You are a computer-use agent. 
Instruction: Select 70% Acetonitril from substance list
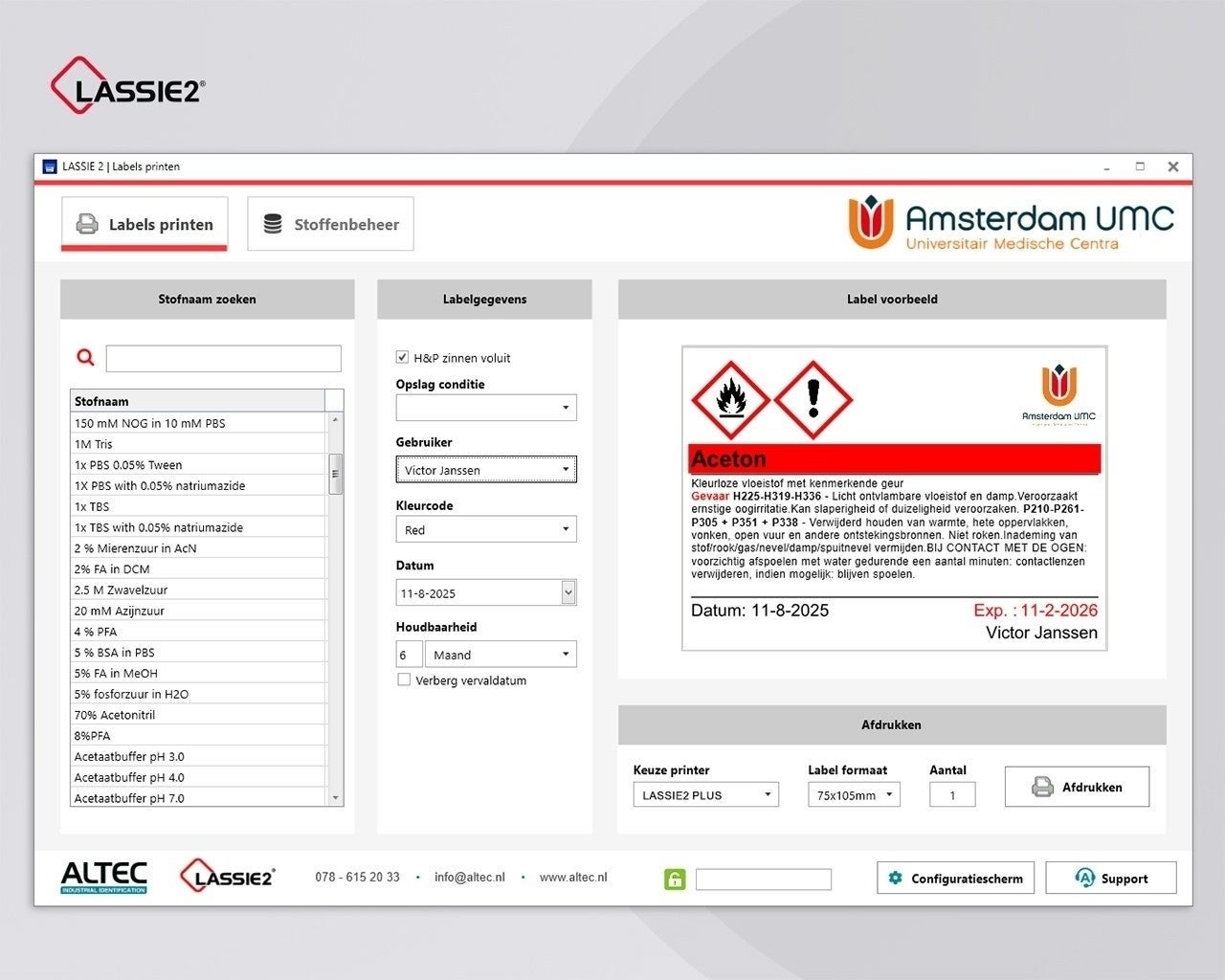[115, 715]
